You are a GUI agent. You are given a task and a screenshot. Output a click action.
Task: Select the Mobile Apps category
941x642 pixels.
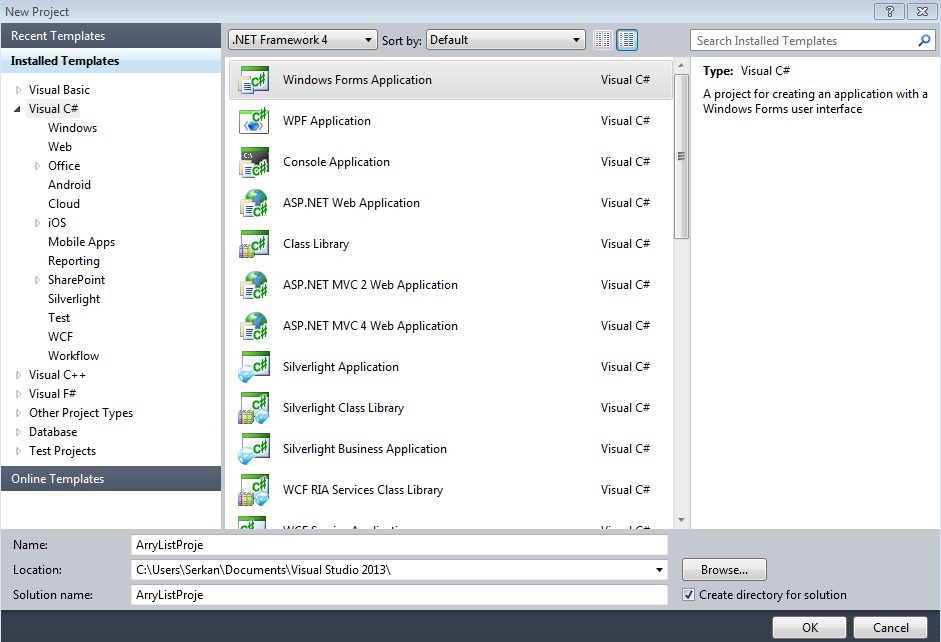coord(82,242)
